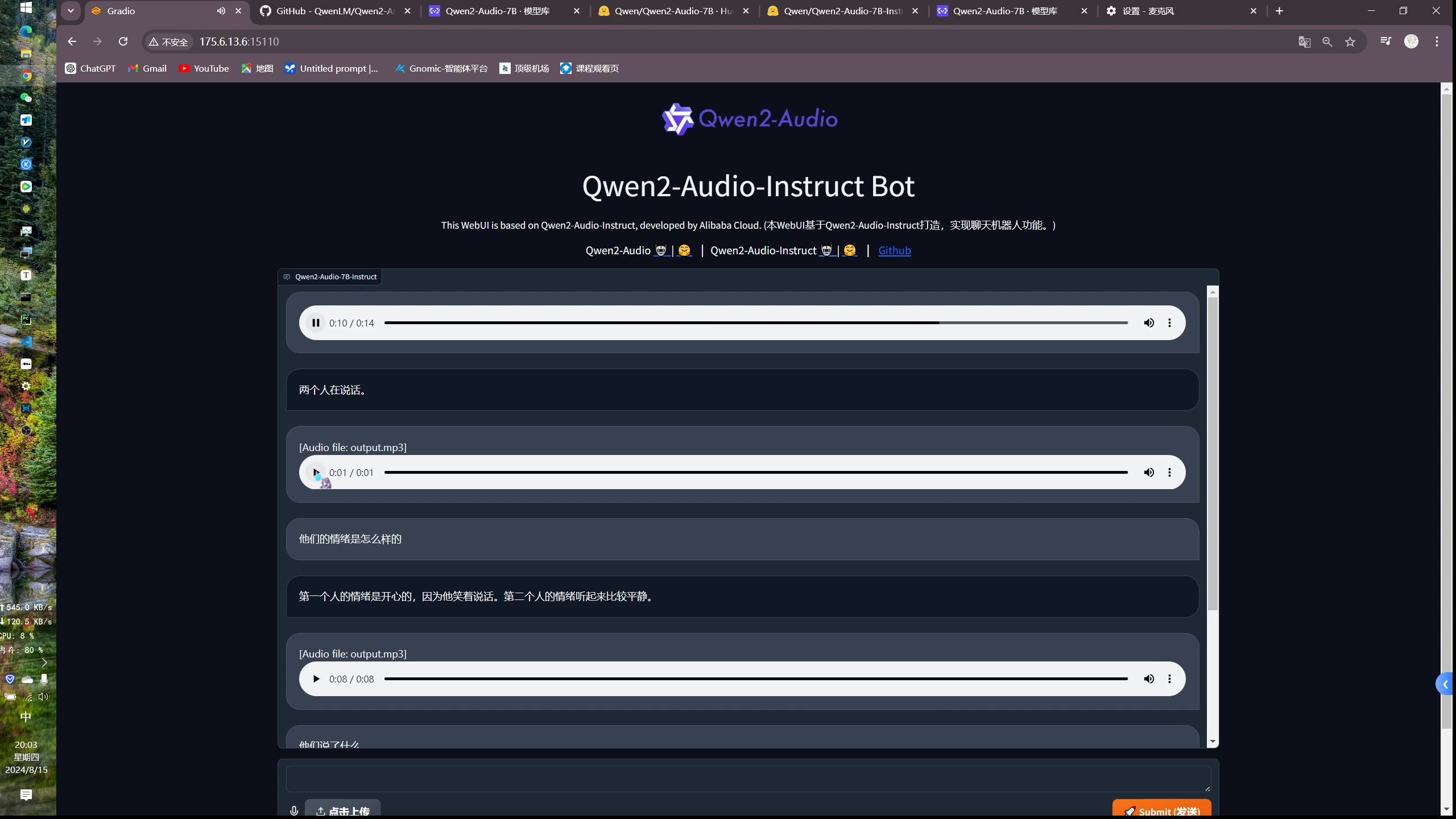Image resolution: width=1456 pixels, height=819 pixels.
Task: Mute volume on the 0:08 audio player
Action: point(1149,679)
